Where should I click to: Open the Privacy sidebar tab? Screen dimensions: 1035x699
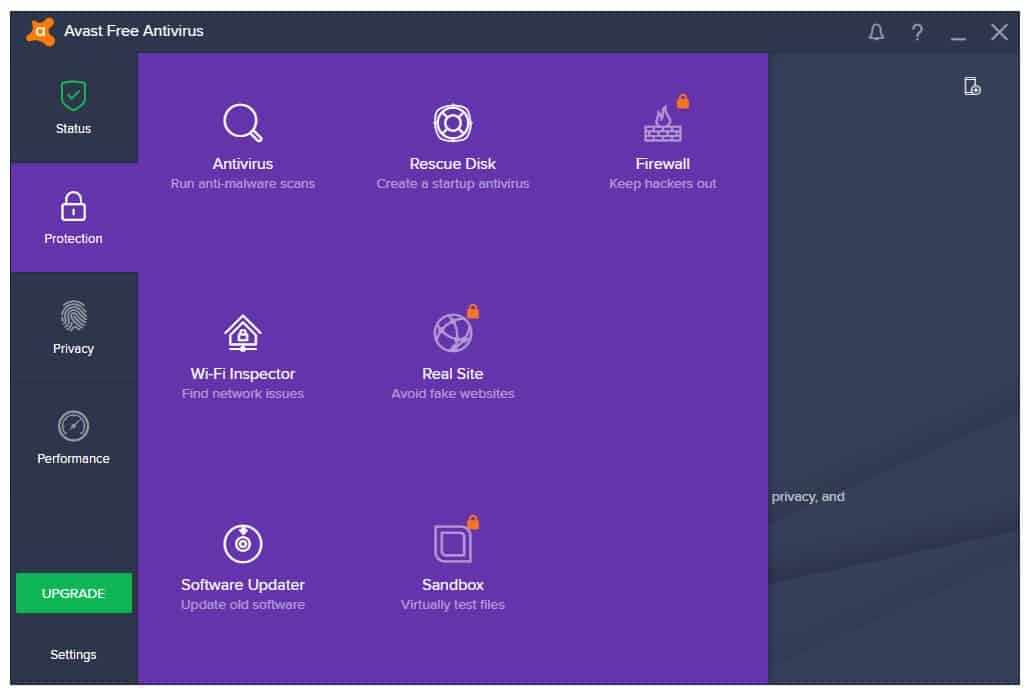point(73,328)
